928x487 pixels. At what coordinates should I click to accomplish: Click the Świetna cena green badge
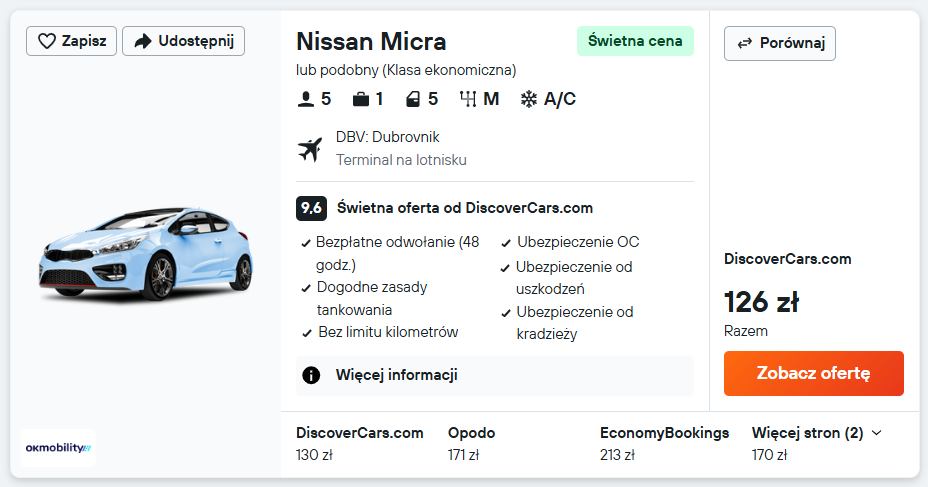635,41
